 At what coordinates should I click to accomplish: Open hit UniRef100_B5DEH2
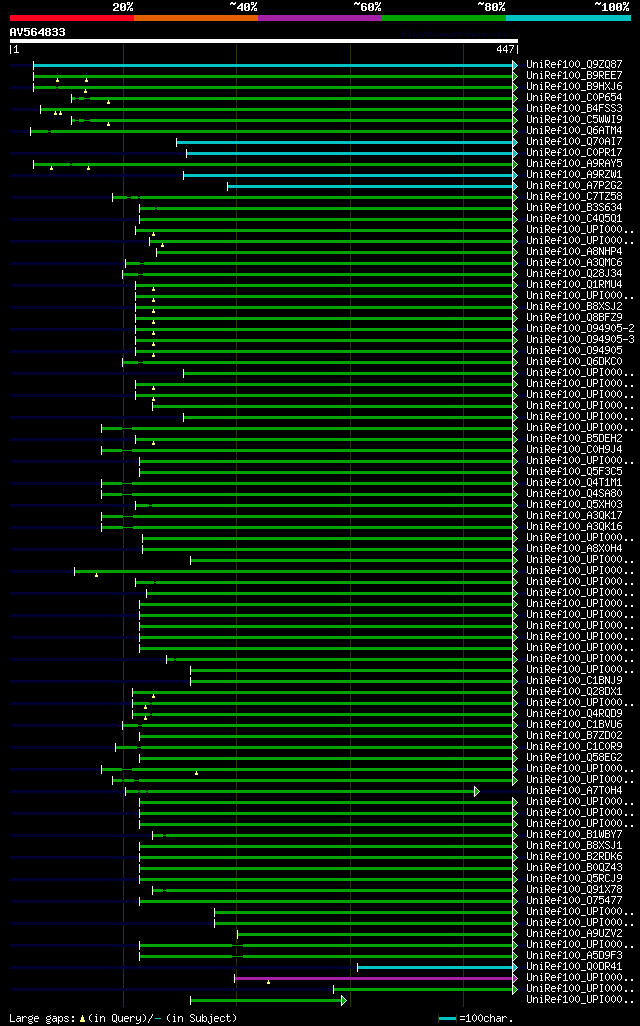tap(574, 438)
